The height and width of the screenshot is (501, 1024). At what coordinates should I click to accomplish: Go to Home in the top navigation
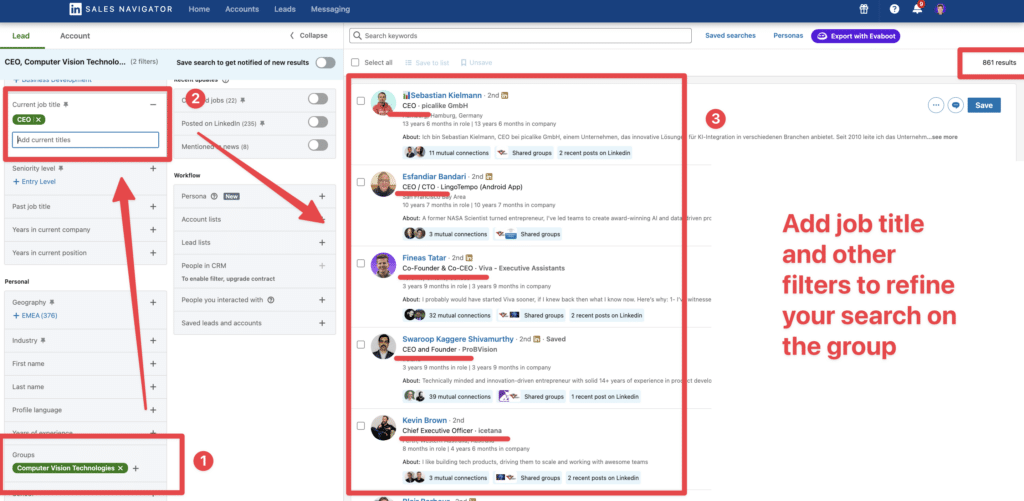pyautogui.click(x=199, y=9)
